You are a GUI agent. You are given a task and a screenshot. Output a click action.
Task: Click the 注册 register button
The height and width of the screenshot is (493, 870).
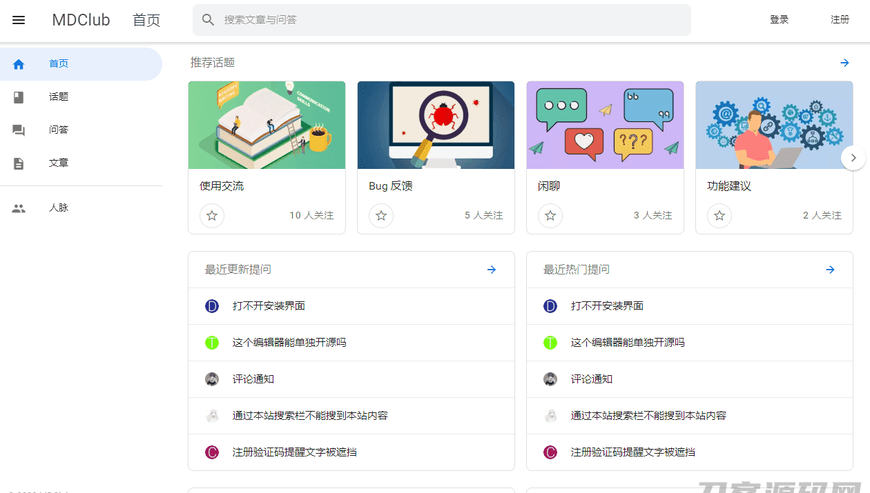coord(840,20)
